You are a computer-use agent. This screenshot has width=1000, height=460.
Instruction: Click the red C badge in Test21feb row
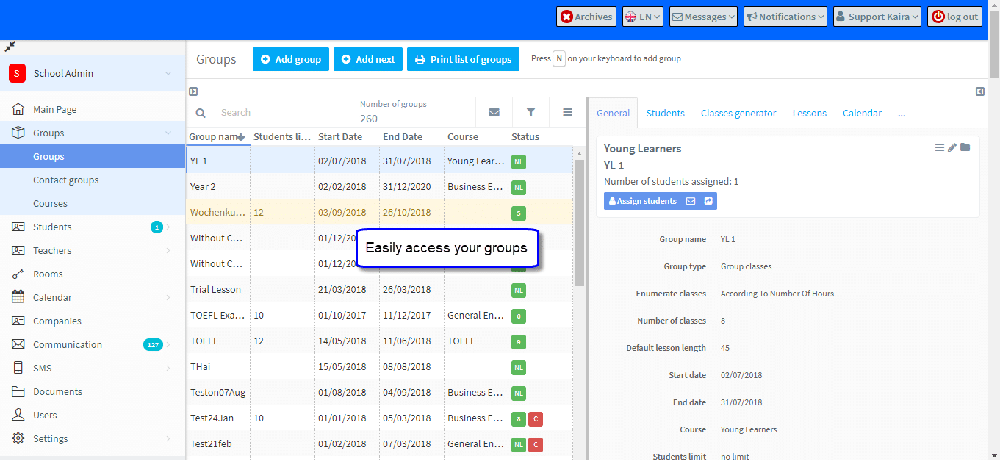[x=537, y=444]
